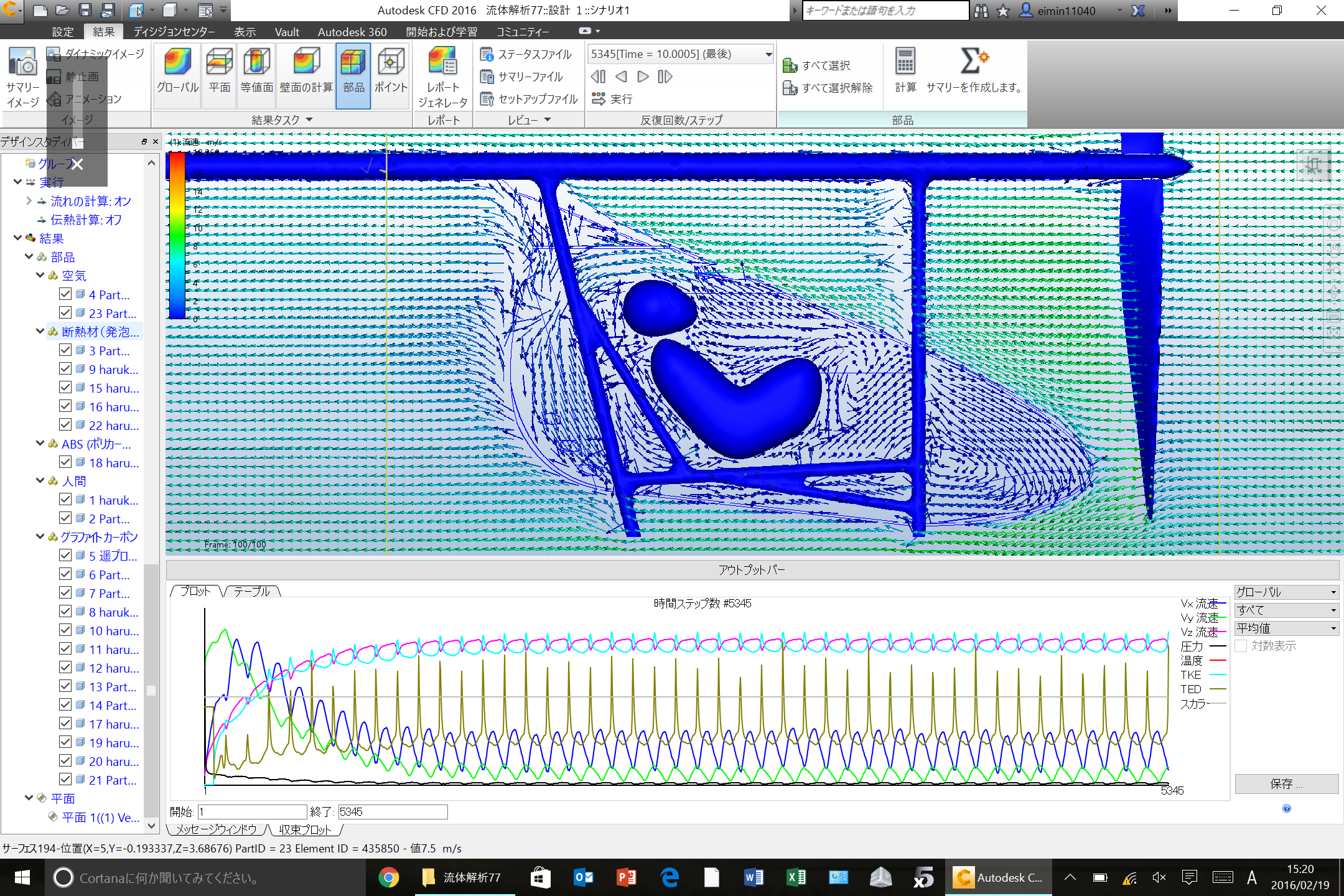Toggle the 18 haru... checkbox
Image resolution: width=1344 pixels, height=896 pixels.
click(65, 462)
